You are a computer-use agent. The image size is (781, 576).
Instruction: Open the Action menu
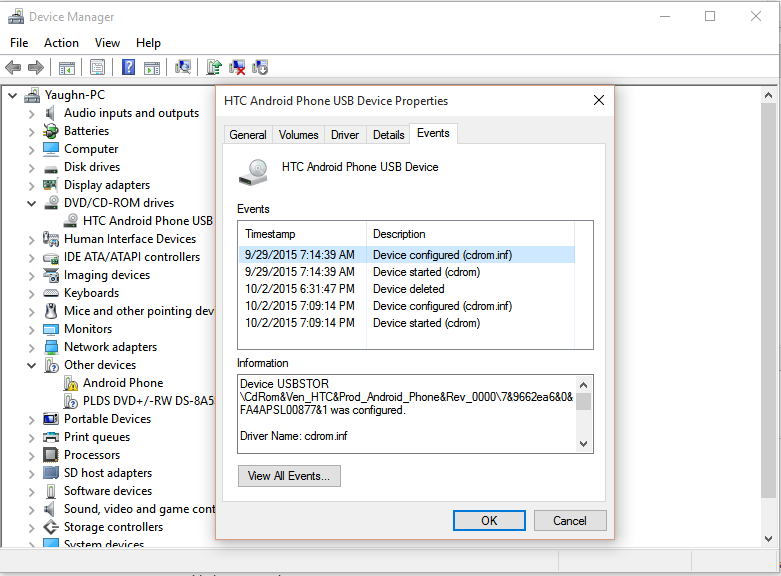61,43
